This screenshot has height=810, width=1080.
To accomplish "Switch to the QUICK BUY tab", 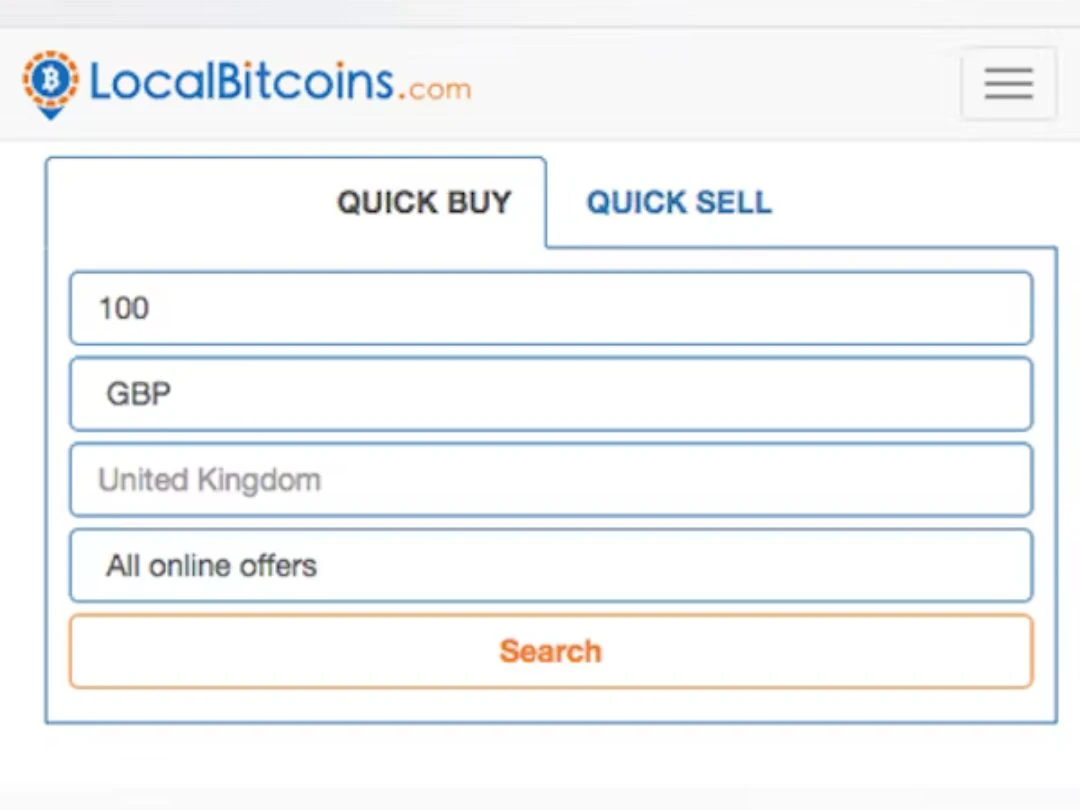I will [x=424, y=202].
